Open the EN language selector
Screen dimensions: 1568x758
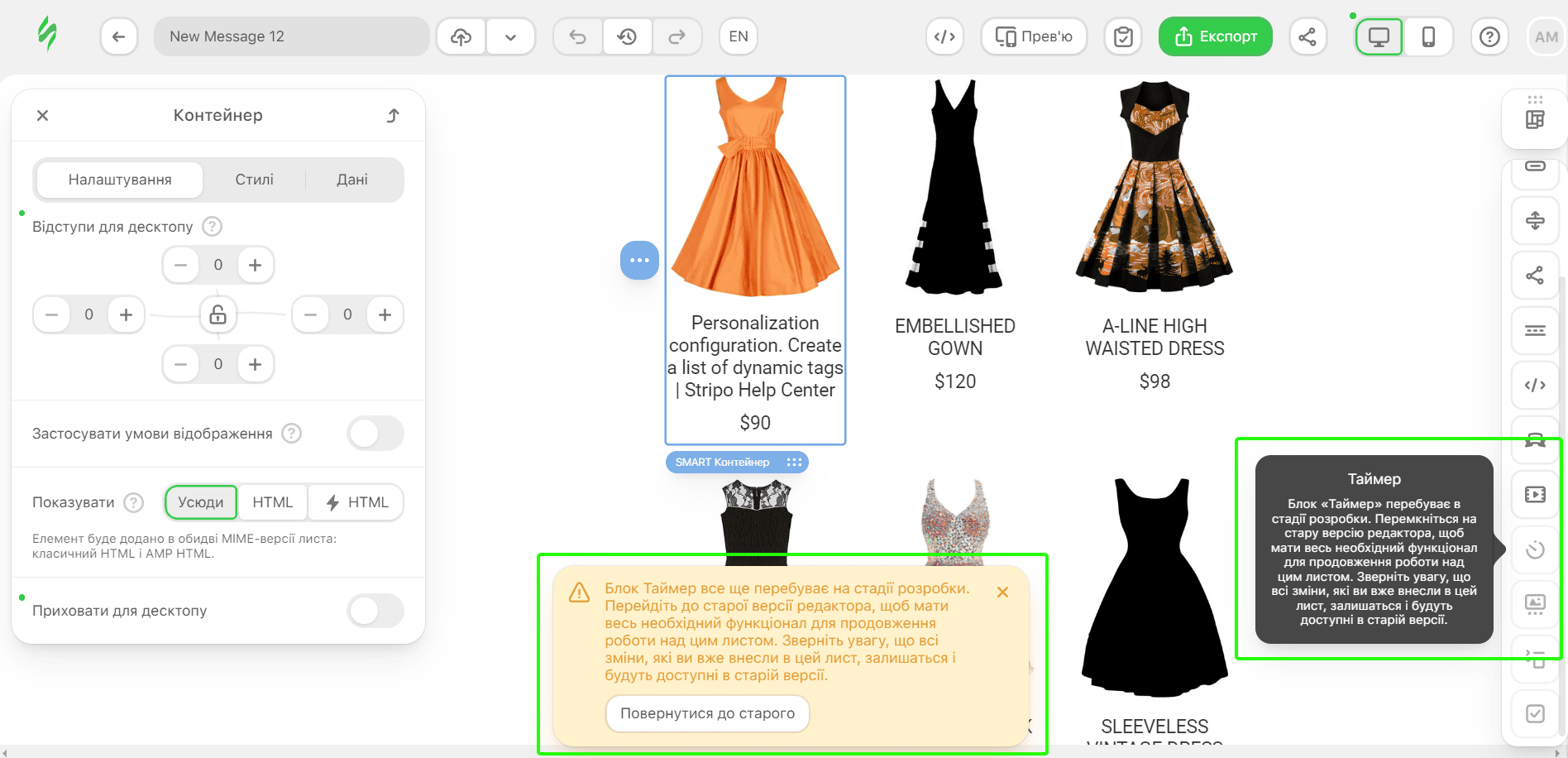[739, 36]
